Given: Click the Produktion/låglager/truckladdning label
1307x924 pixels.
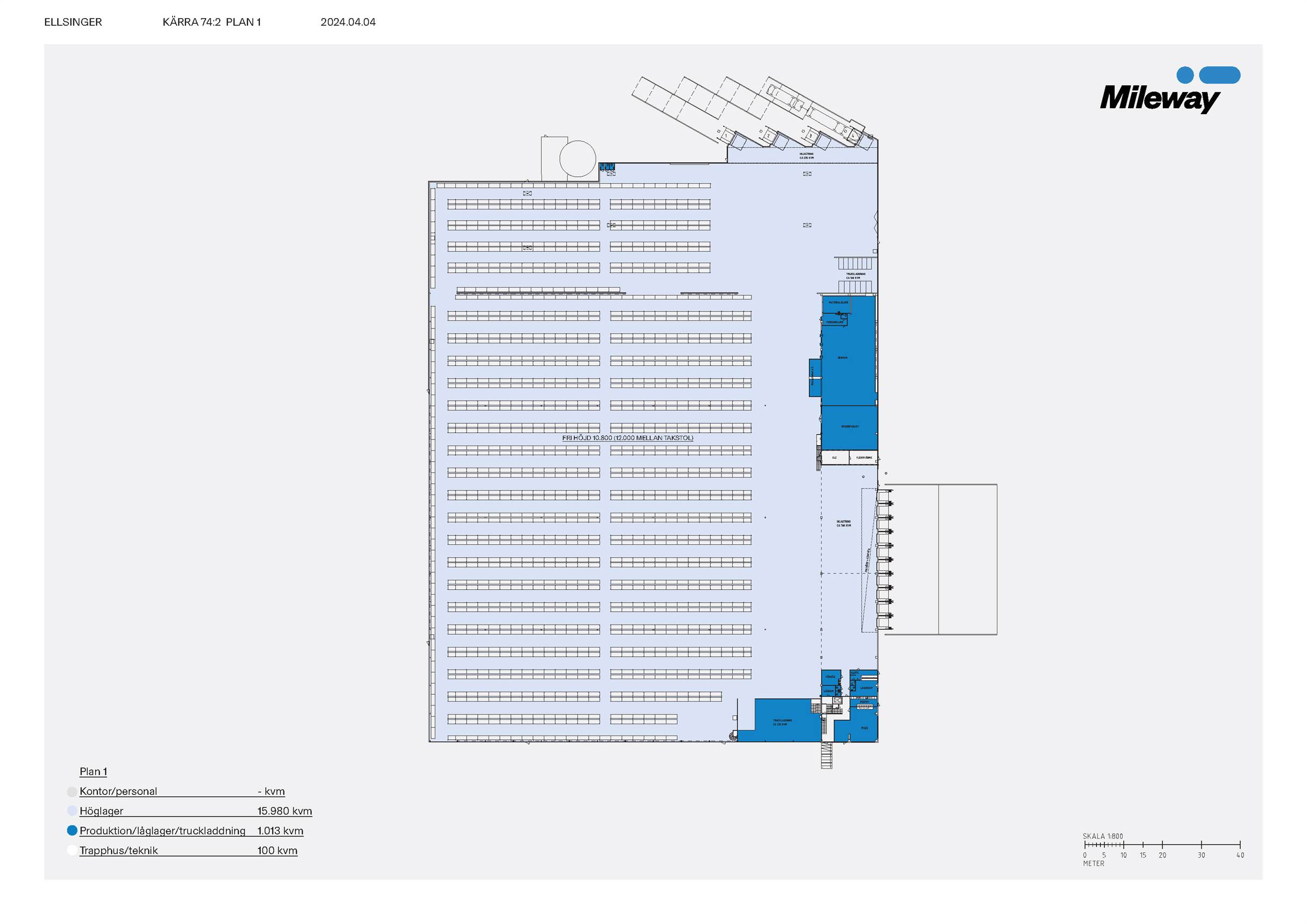Looking at the screenshot, I should click(x=162, y=831).
